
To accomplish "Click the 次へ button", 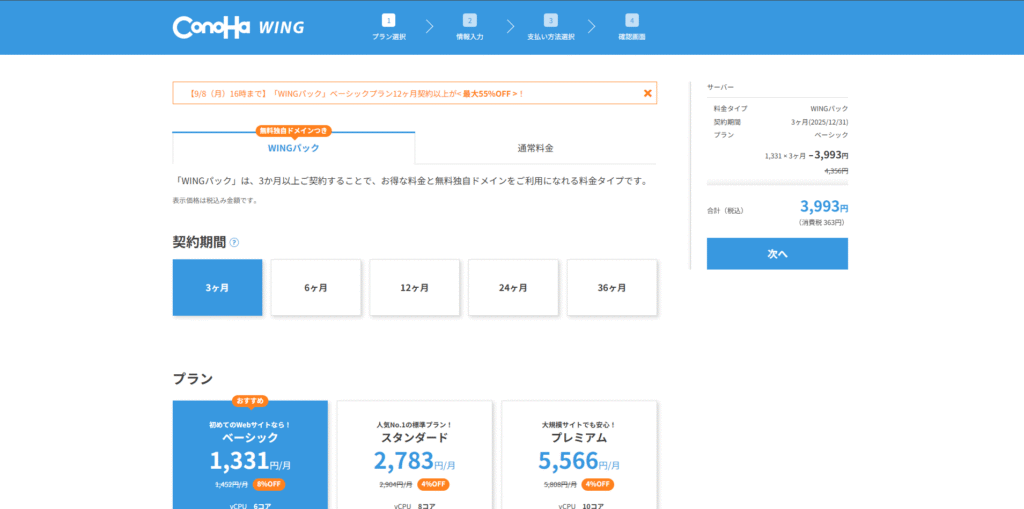I will [x=777, y=254].
